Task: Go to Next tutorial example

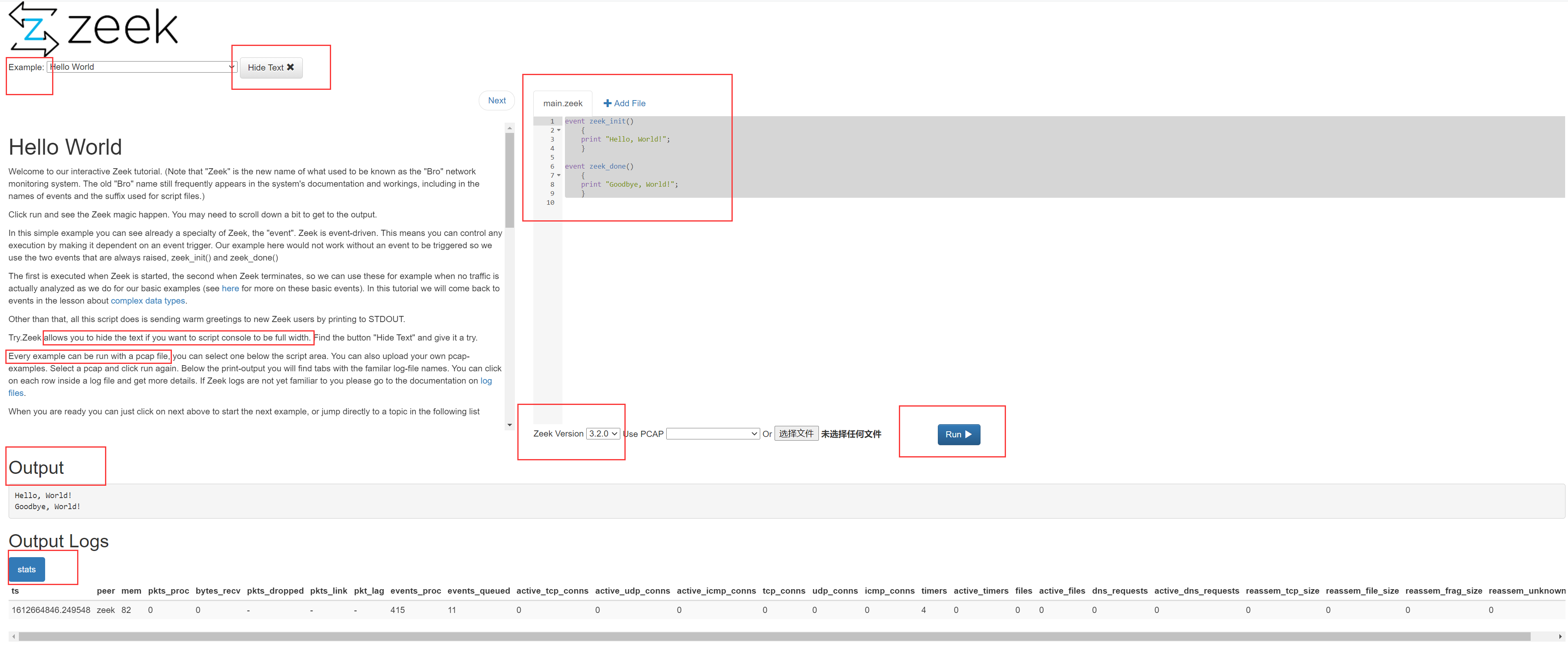Action: point(497,101)
